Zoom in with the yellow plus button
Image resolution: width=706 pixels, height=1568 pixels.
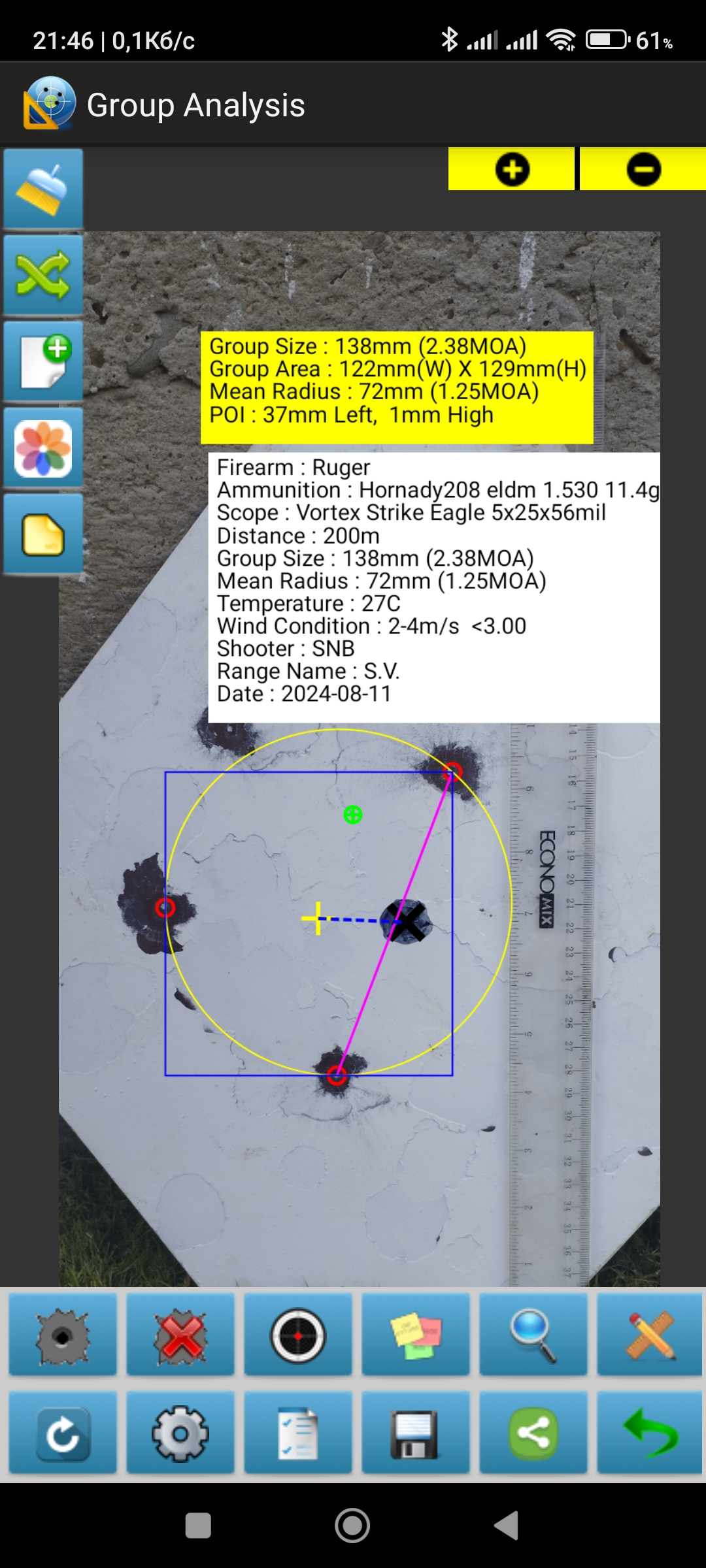click(511, 169)
